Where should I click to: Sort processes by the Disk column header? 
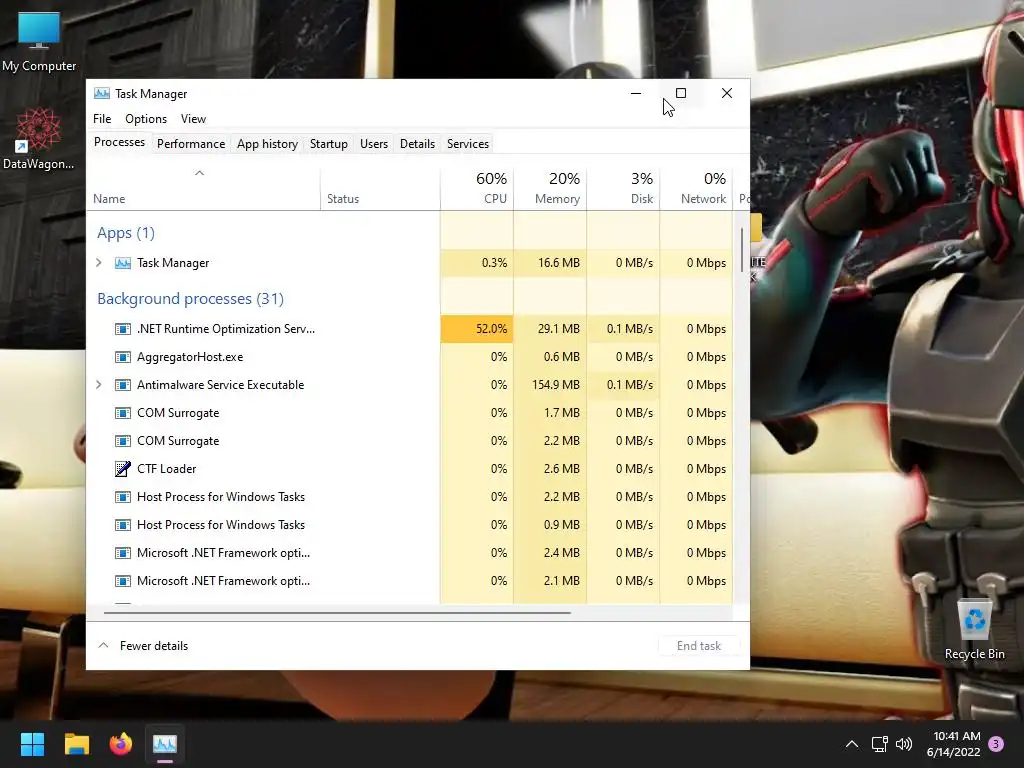(623, 189)
